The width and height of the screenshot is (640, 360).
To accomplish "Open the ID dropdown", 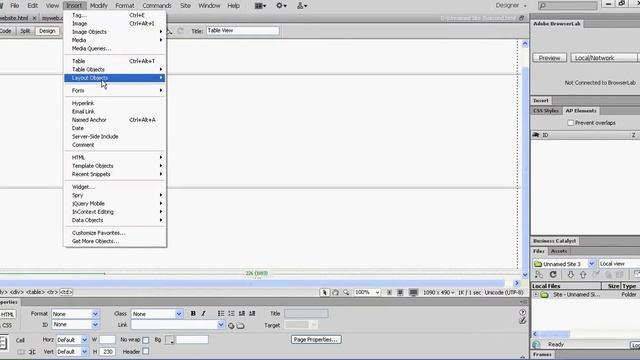I will point(75,324).
